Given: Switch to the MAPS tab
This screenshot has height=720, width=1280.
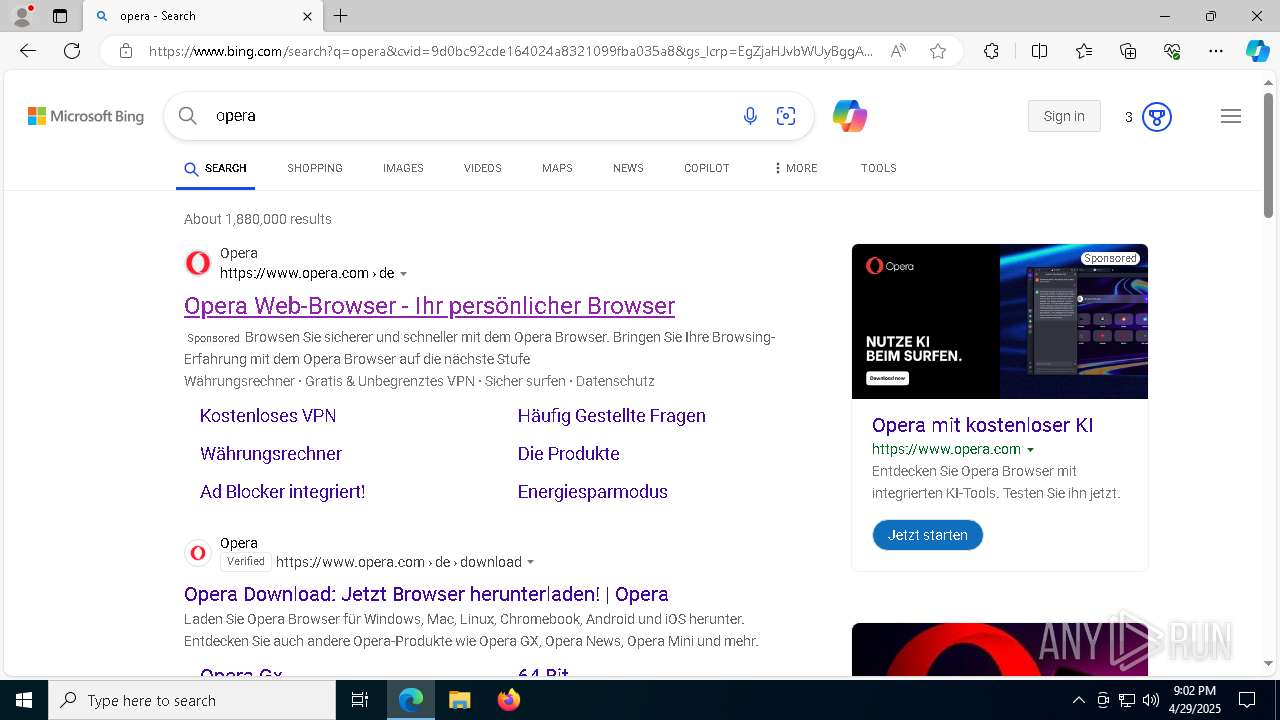Looking at the screenshot, I should click(x=557, y=168).
